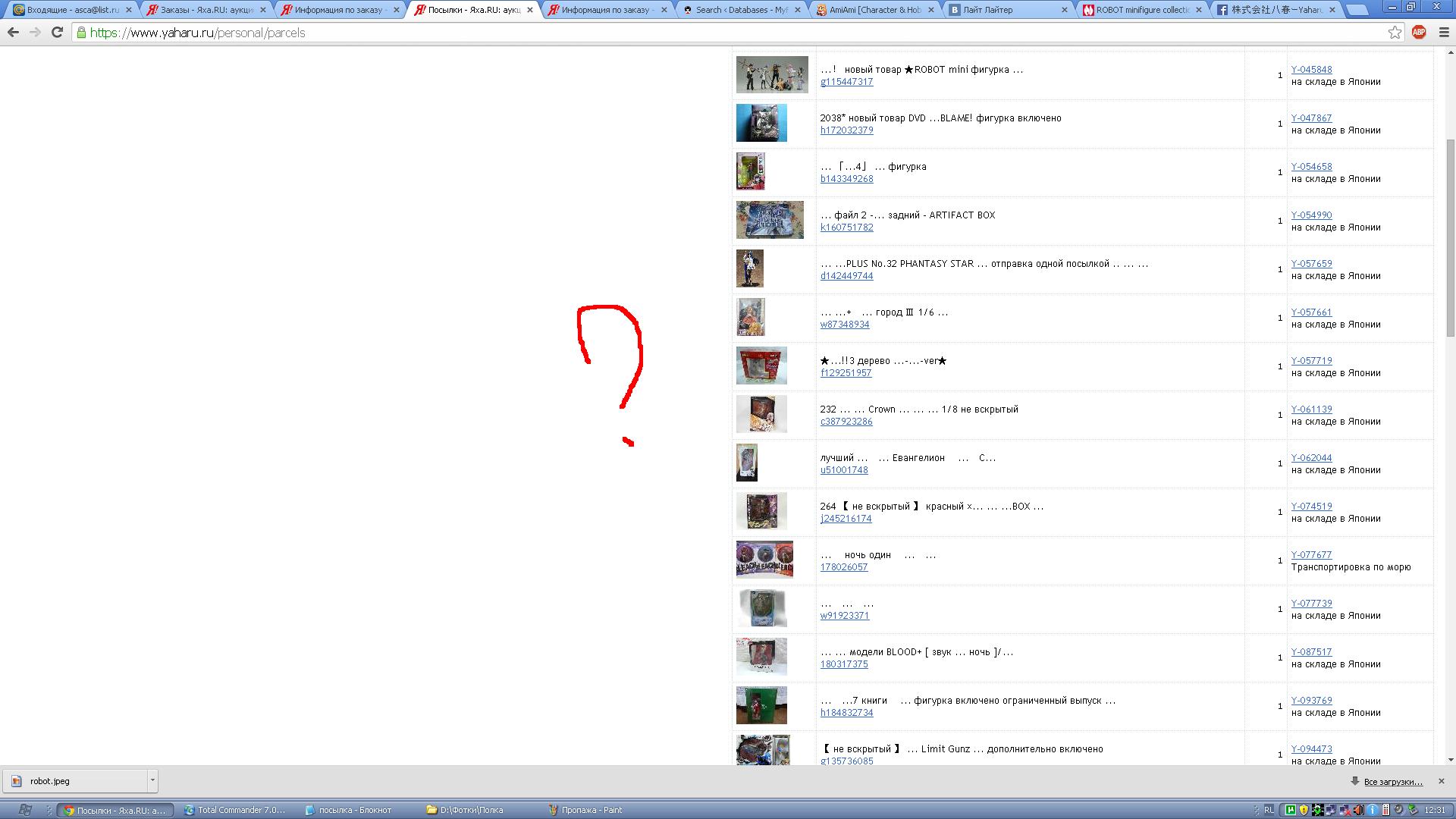
Task: Click the Windows security shield tray icon
Action: click(x=1304, y=810)
